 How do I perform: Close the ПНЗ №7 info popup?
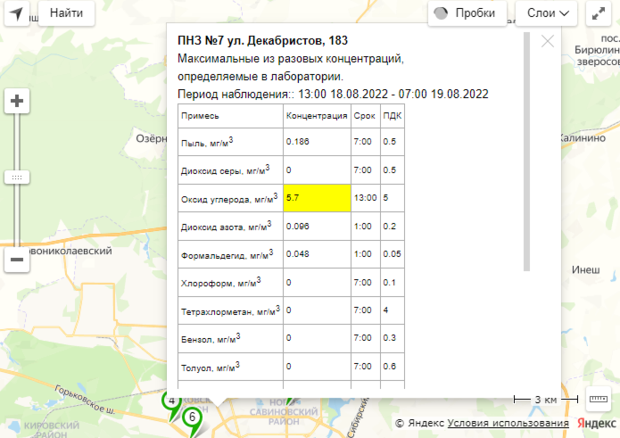547,41
